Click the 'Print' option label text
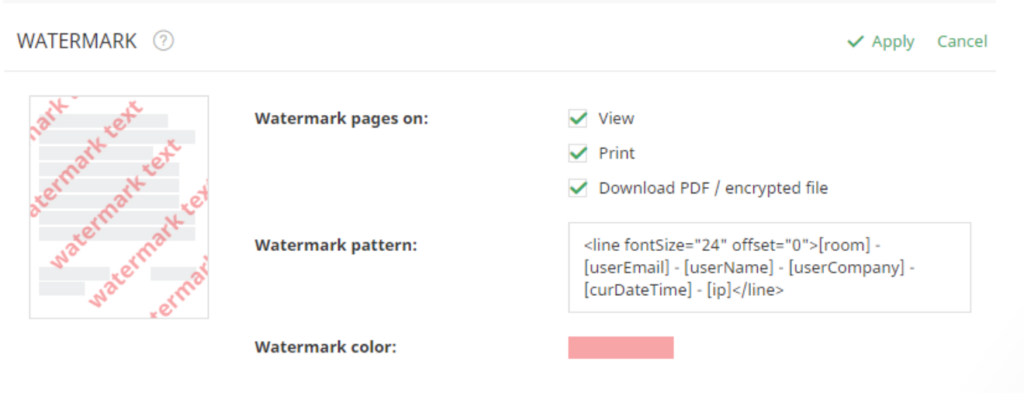Image resolution: width=1024 pixels, height=393 pixels. [617, 153]
